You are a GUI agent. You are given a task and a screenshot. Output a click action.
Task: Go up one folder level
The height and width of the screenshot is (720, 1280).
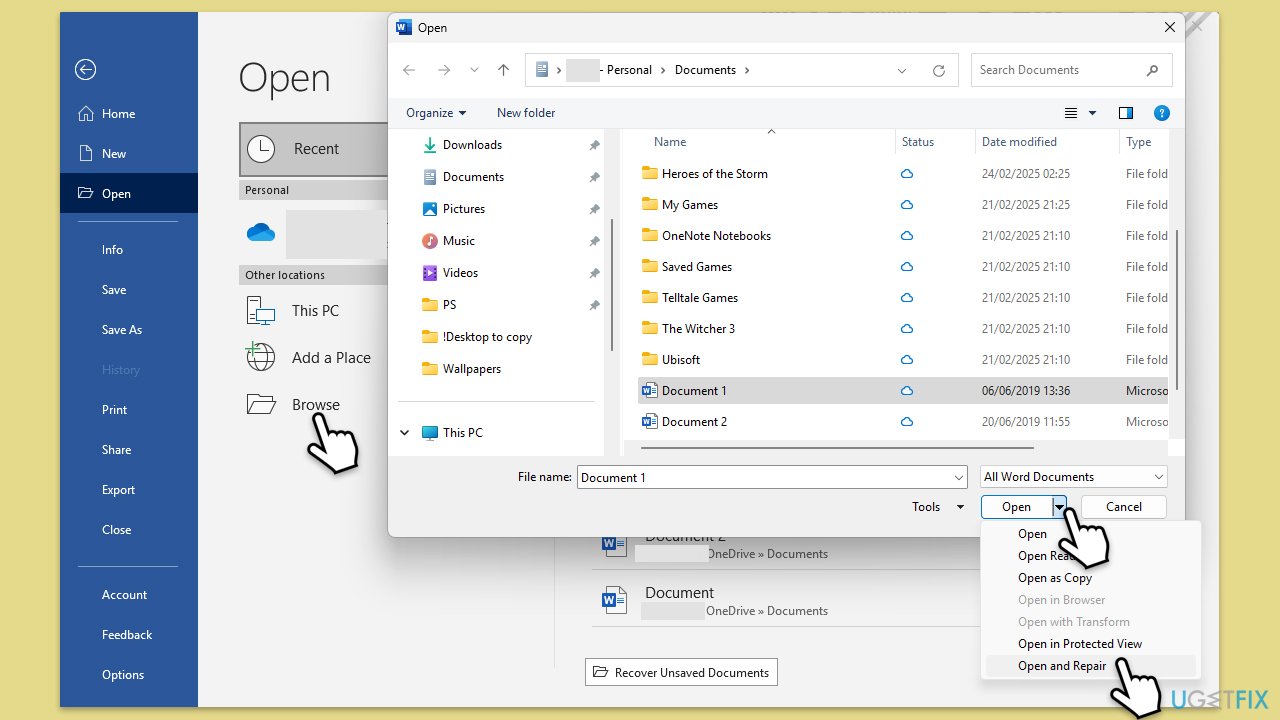503,70
